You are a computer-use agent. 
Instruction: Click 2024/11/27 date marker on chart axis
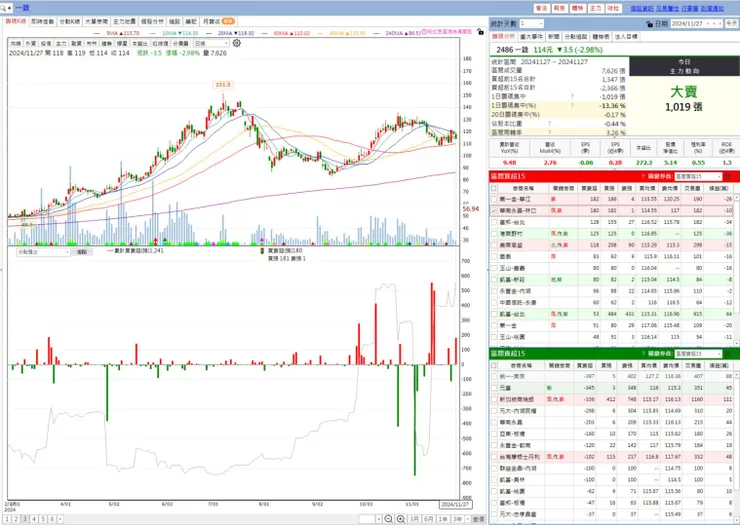454,504
